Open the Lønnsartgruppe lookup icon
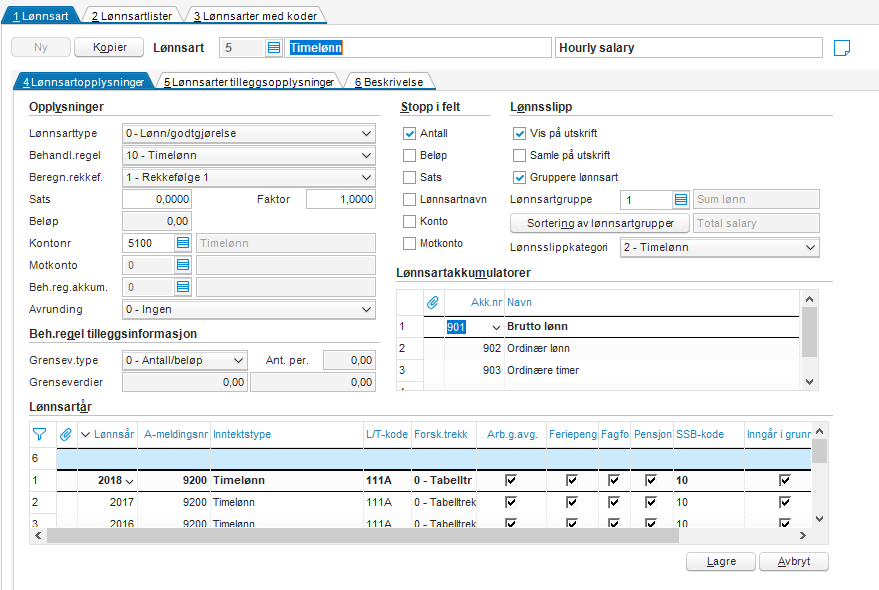879x590 pixels. coord(681,199)
